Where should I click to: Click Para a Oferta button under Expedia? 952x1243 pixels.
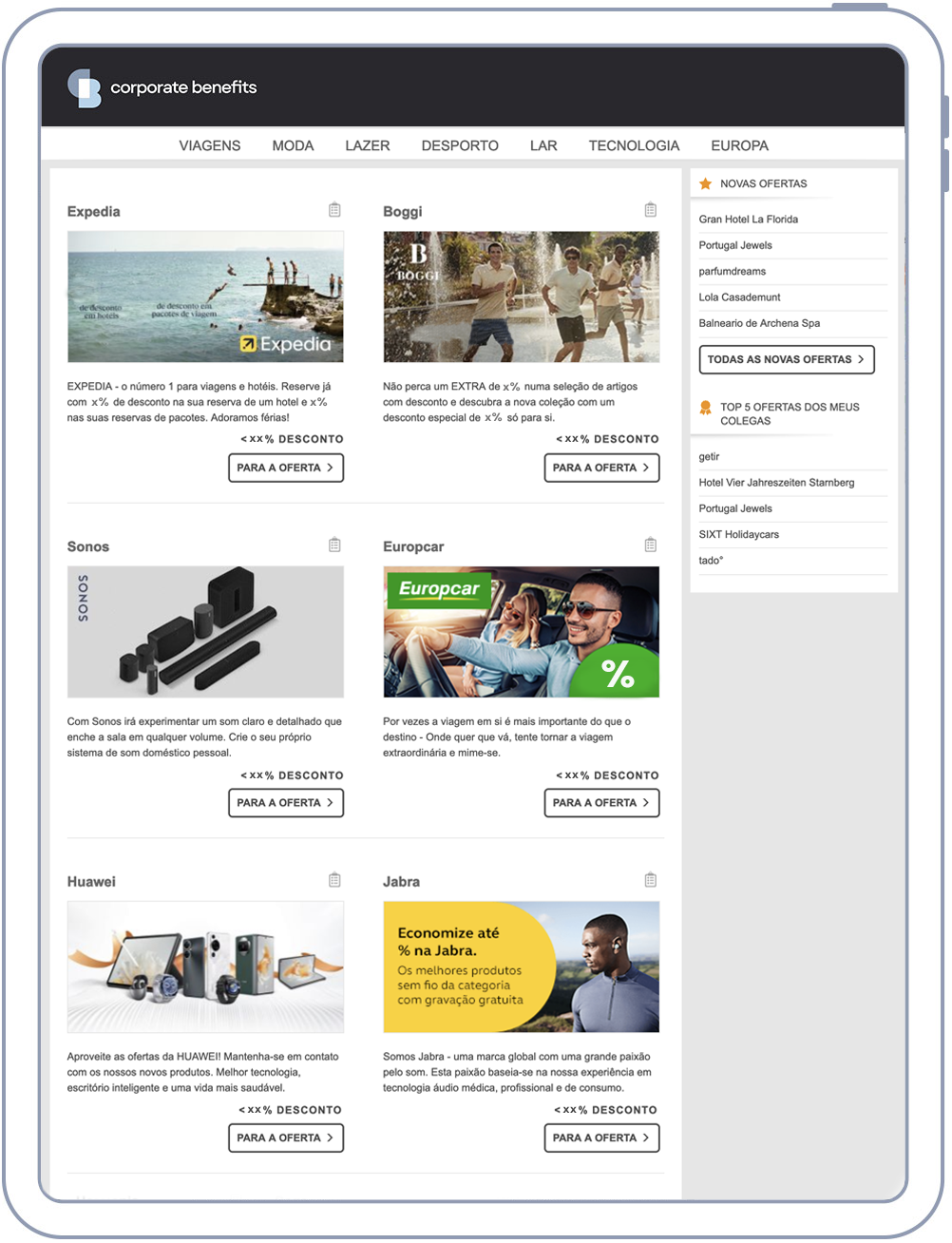tap(286, 468)
